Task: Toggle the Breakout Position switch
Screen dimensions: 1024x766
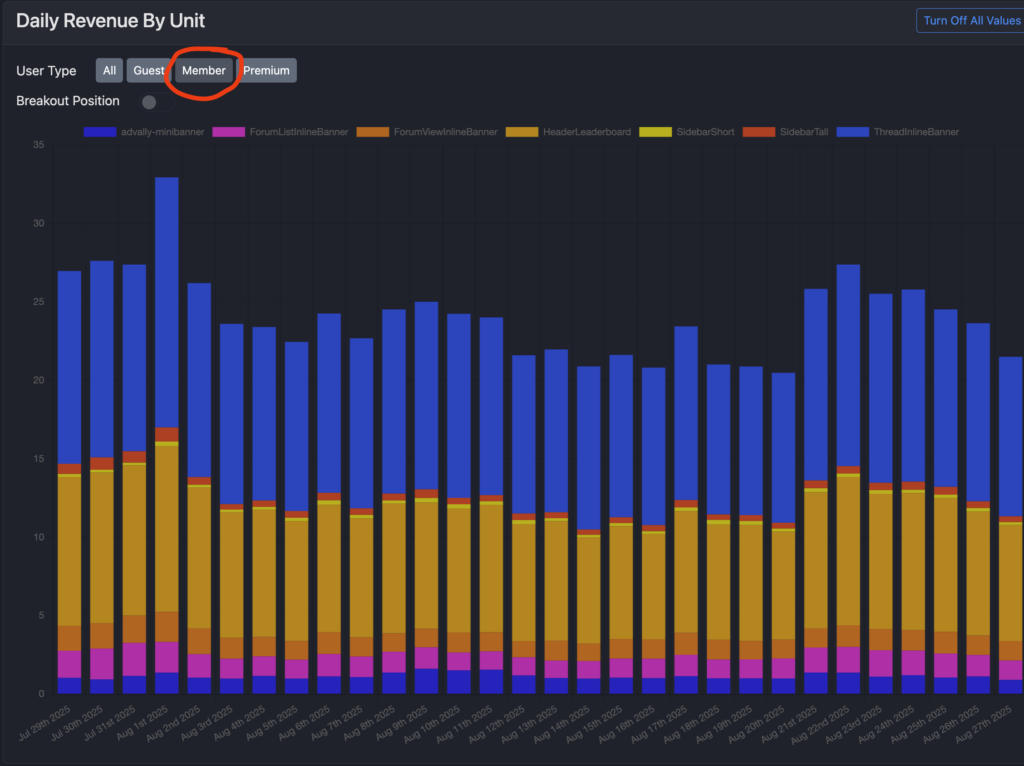Action: click(157, 102)
